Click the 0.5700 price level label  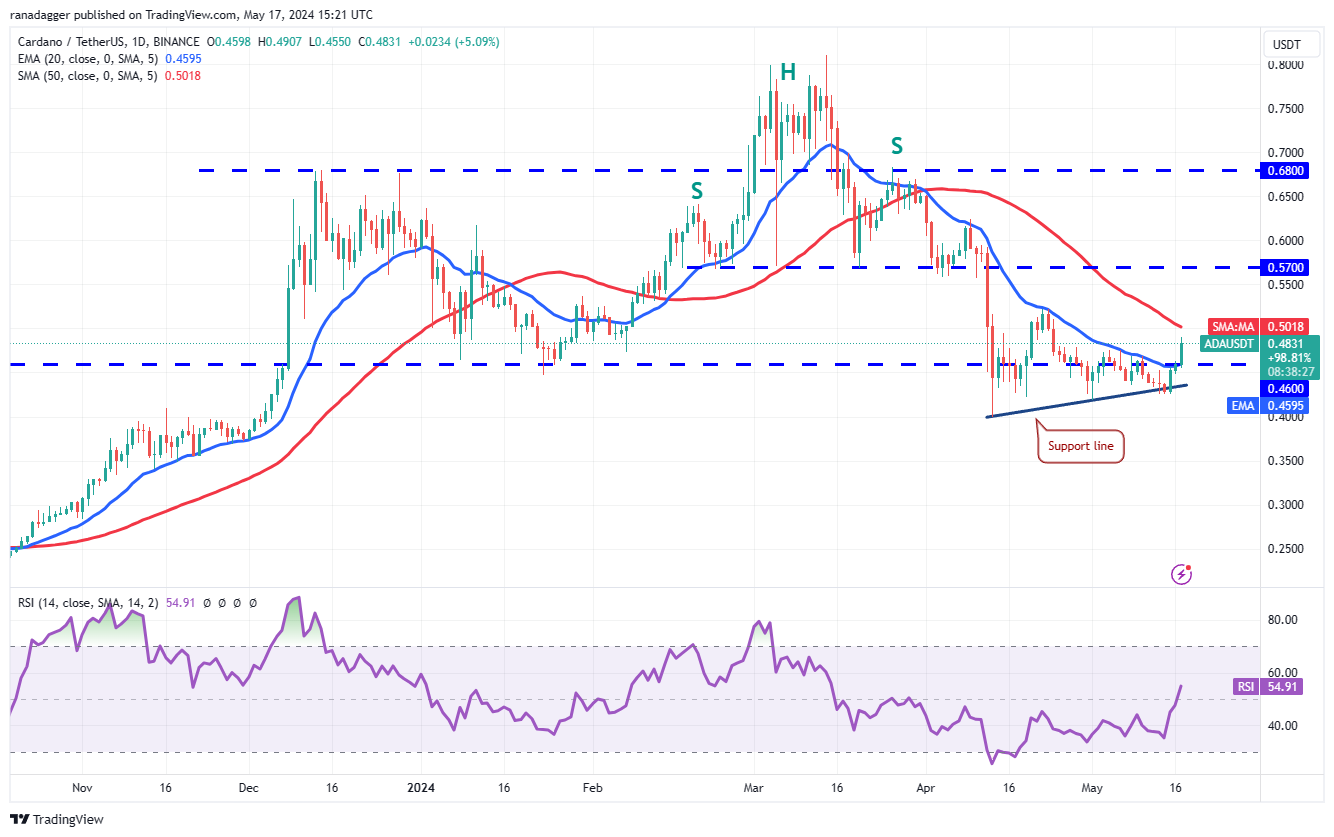click(1289, 268)
